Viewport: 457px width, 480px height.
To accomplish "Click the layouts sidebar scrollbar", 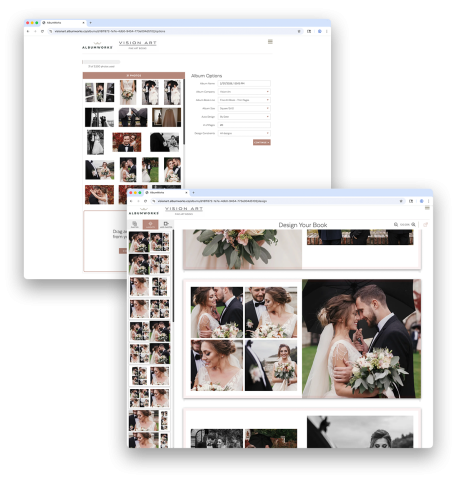I will pyautogui.click(x=173, y=277).
